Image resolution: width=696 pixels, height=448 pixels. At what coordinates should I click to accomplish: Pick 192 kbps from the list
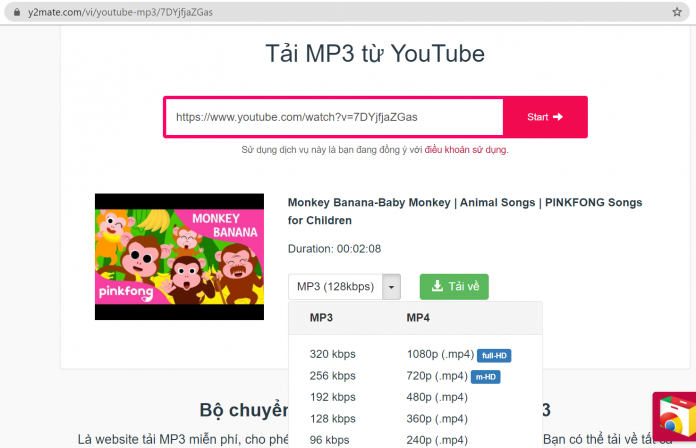point(332,397)
